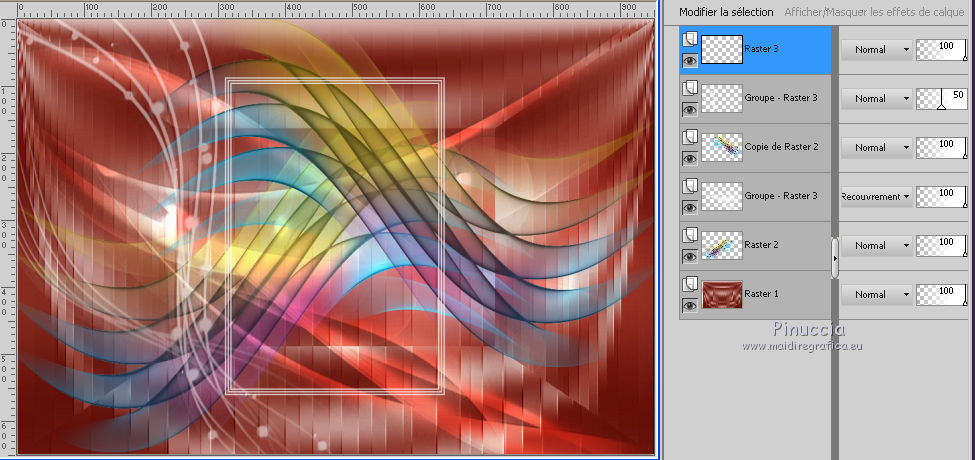Click the opacity slider of Copie de Raster 2
This screenshot has height=460, width=975.
[942, 148]
